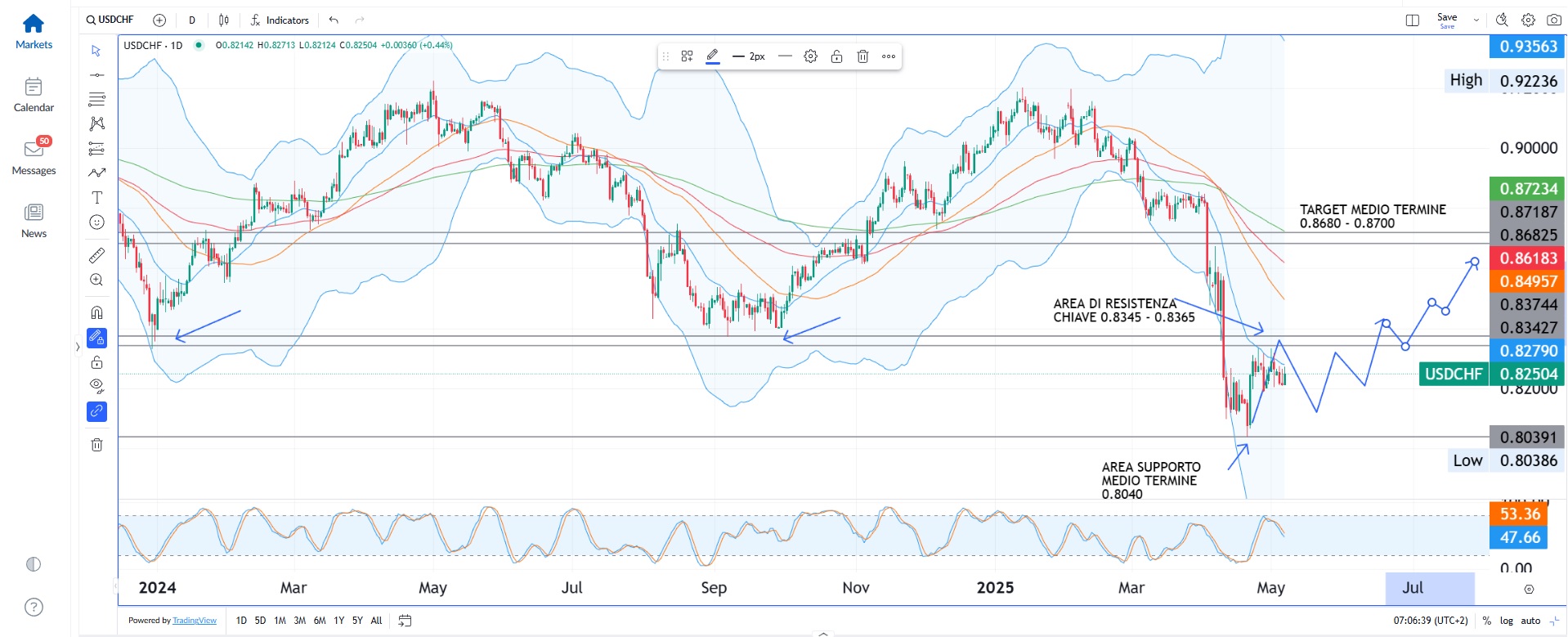Open the line color pencil swatch
Viewport: 1568px width, 637px height.
tap(712, 56)
